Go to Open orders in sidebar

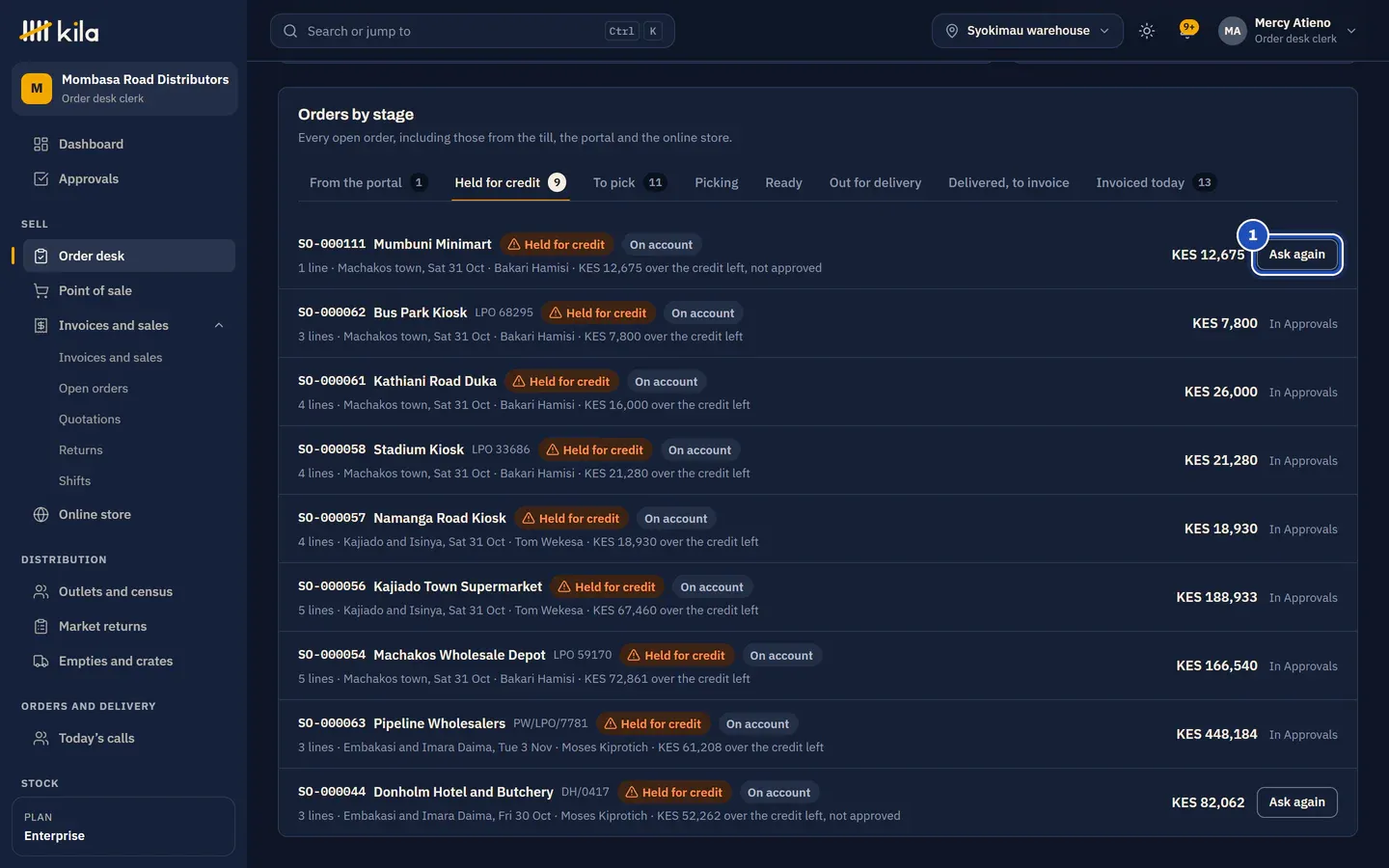point(94,389)
